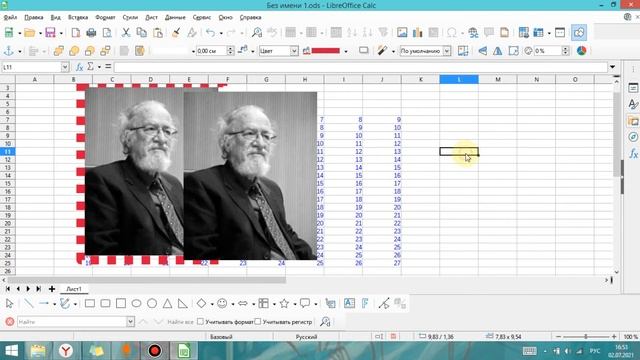
Task: Click the Clone formatting paintbrush icon
Action: coord(176,33)
